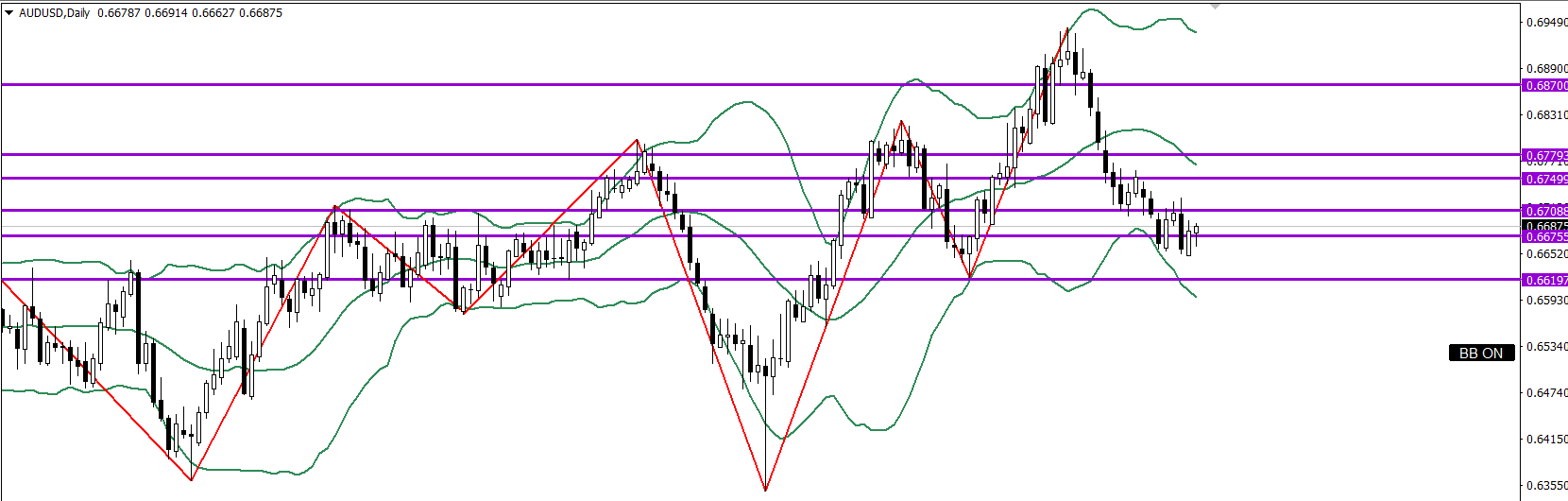The width and height of the screenshot is (1568, 501).
Task: Click the right end of upper Bollinger band
Action: [x=1196, y=31]
